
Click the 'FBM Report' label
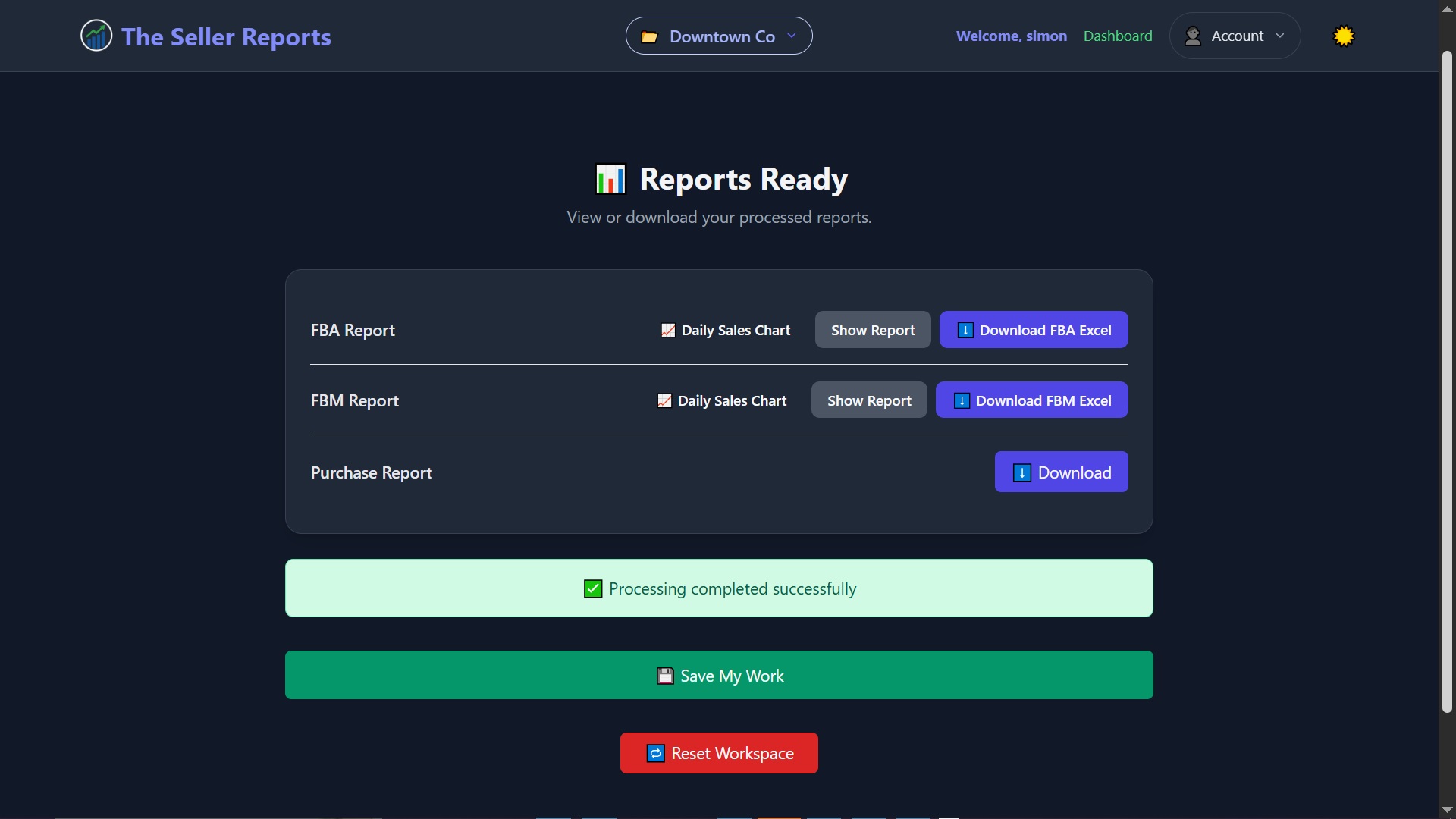(x=355, y=400)
